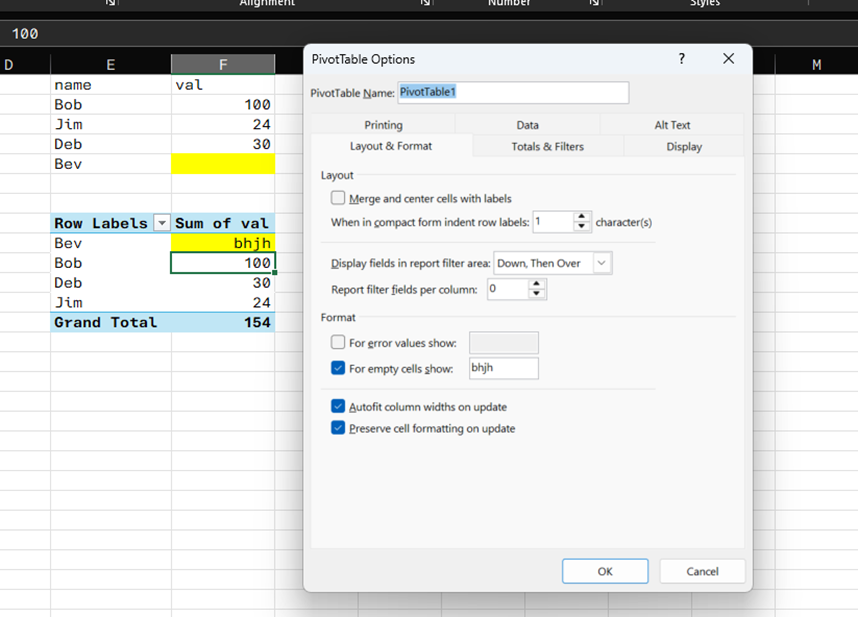Open Row Labels filter dropdown
The height and width of the screenshot is (617, 858).
[x=162, y=223]
